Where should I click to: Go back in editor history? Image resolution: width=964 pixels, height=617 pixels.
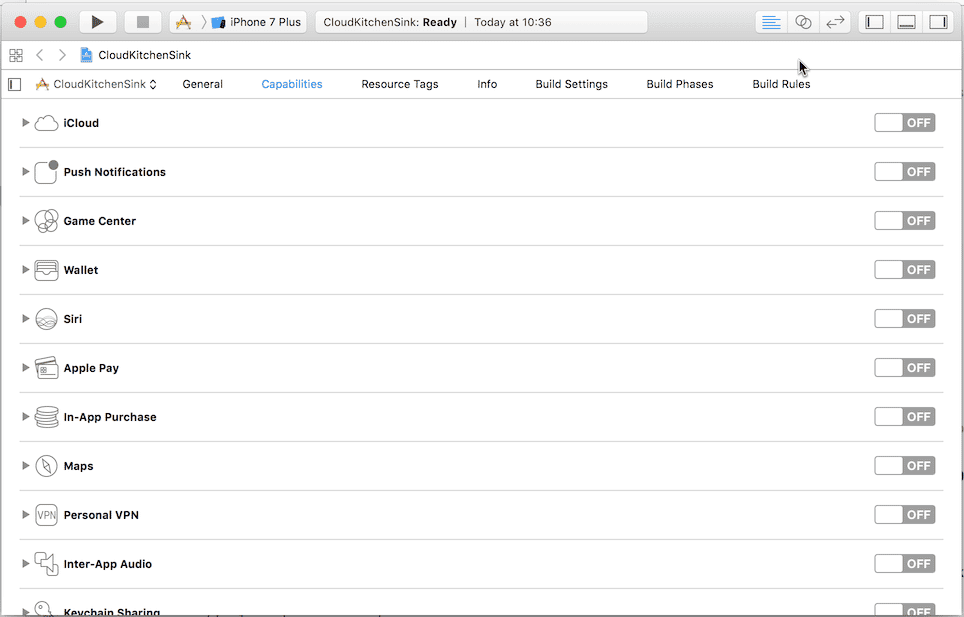[x=40, y=55]
